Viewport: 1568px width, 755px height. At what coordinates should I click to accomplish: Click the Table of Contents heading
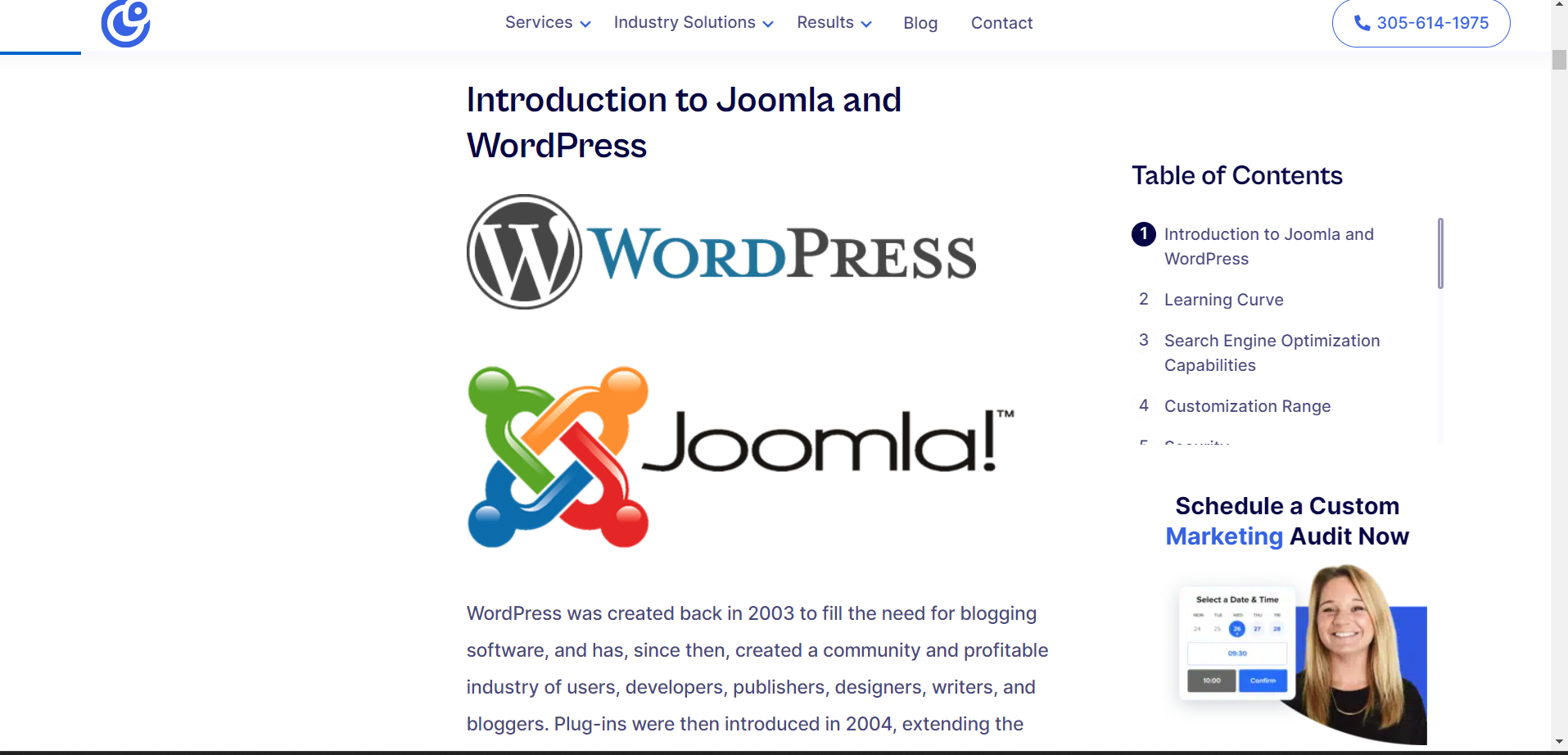click(1237, 175)
